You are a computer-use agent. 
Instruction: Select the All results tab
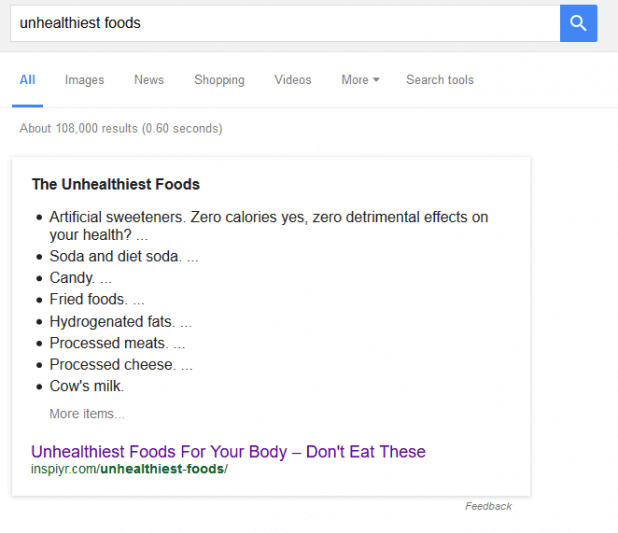pos(28,80)
